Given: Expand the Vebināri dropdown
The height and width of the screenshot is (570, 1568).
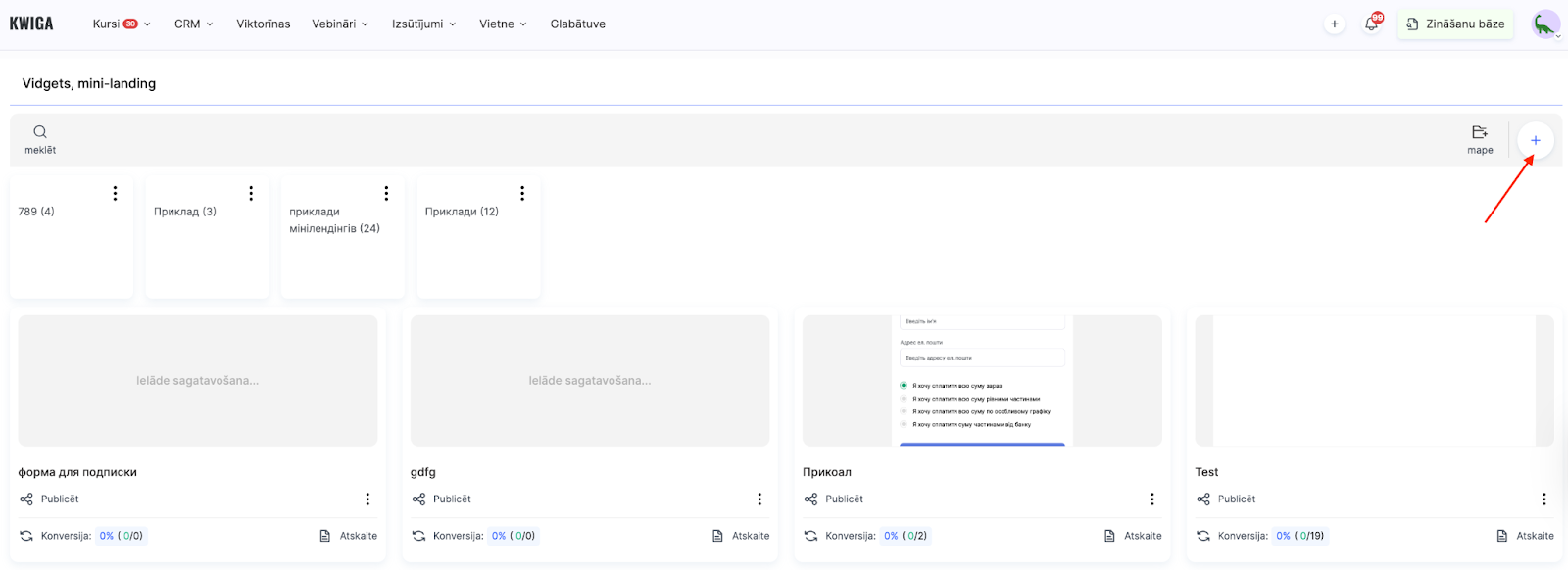Looking at the screenshot, I should click(x=340, y=24).
